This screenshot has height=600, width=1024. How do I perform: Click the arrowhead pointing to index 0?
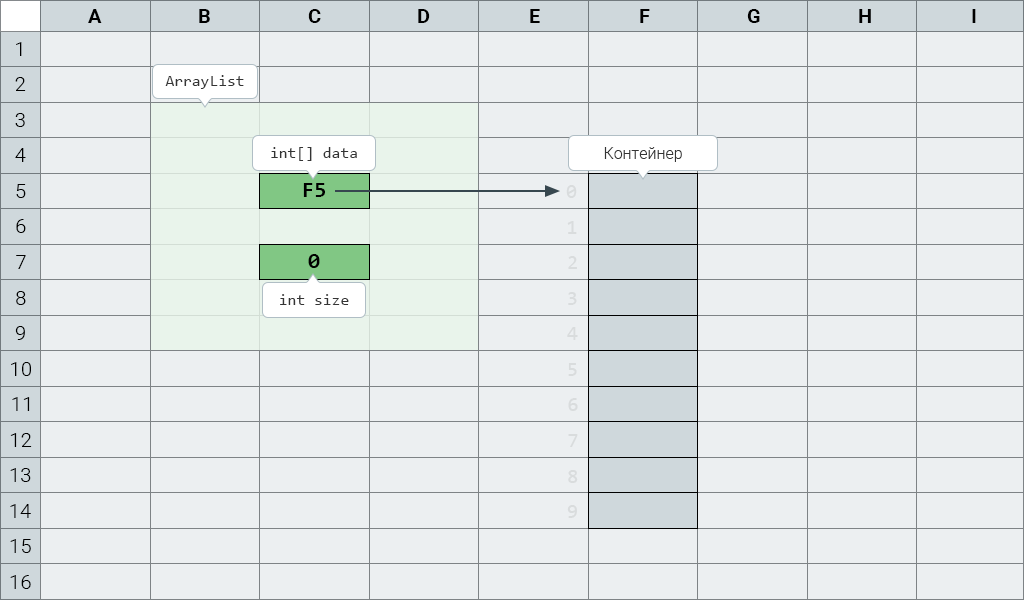(x=552, y=191)
